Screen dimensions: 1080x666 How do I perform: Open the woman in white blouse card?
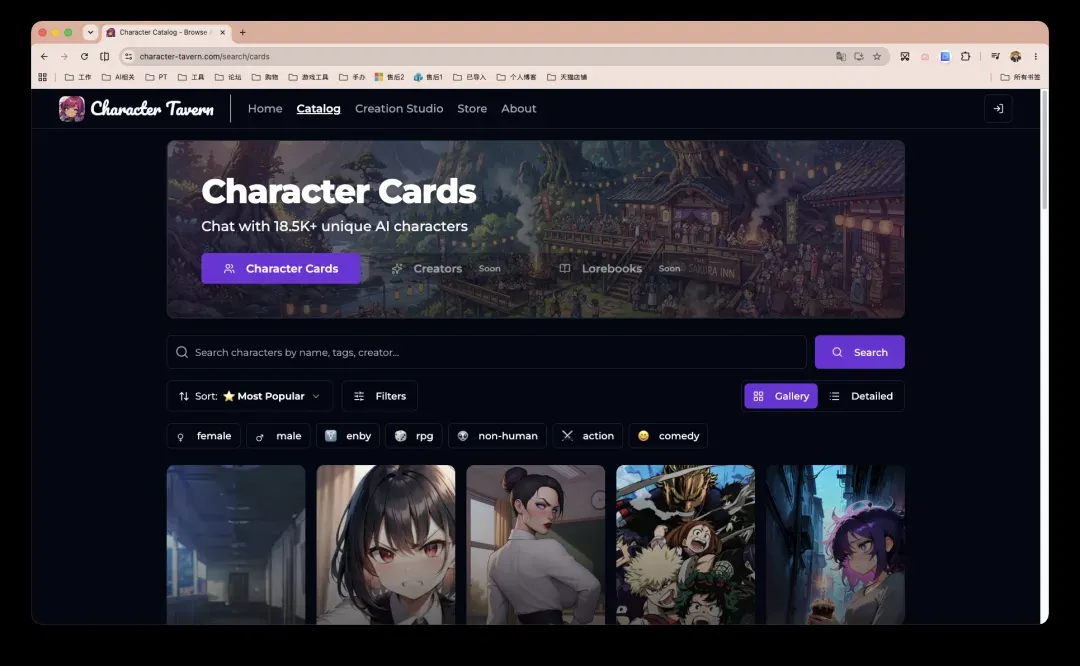[x=535, y=545]
